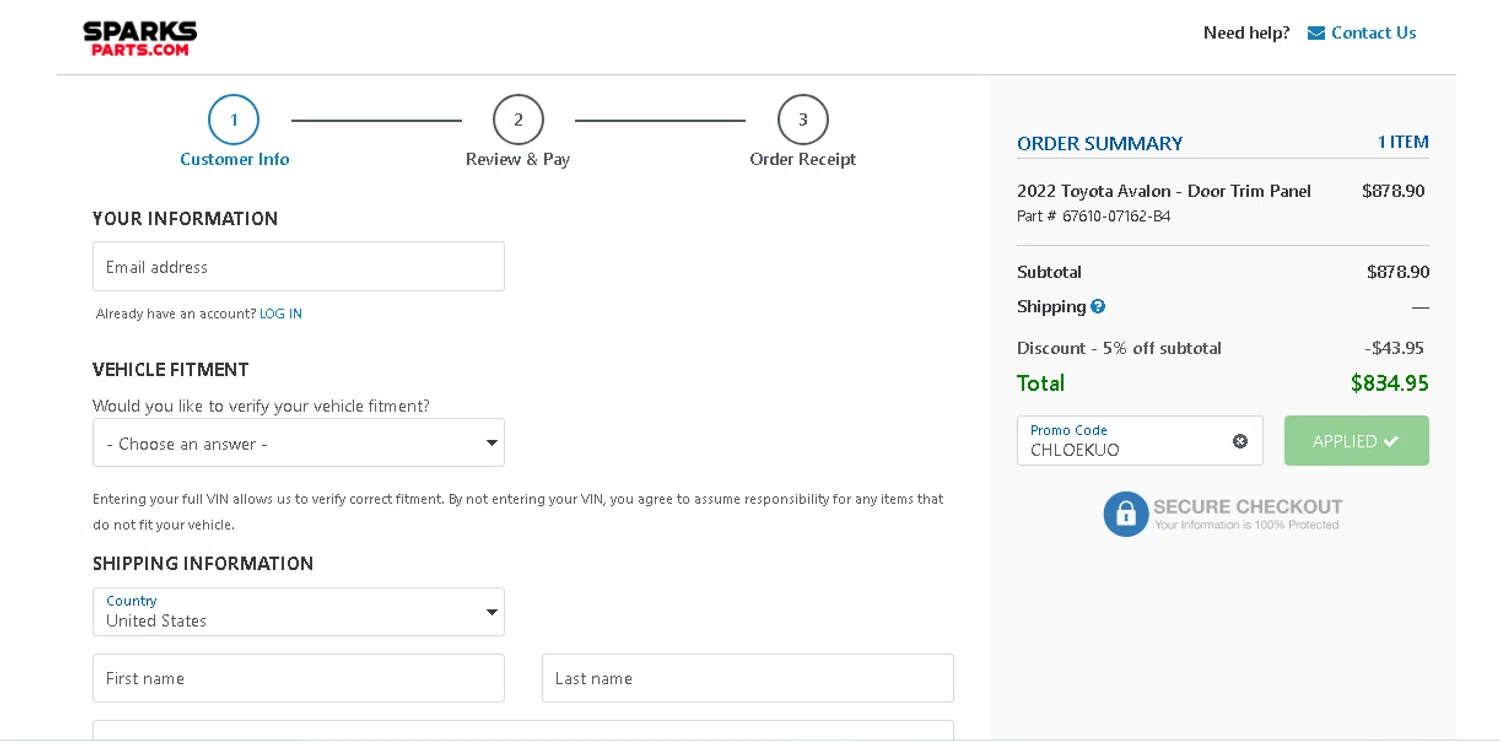Click the Total amount $834.95
The width and height of the screenshot is (1500, 741).
(x=1389, y=383)
